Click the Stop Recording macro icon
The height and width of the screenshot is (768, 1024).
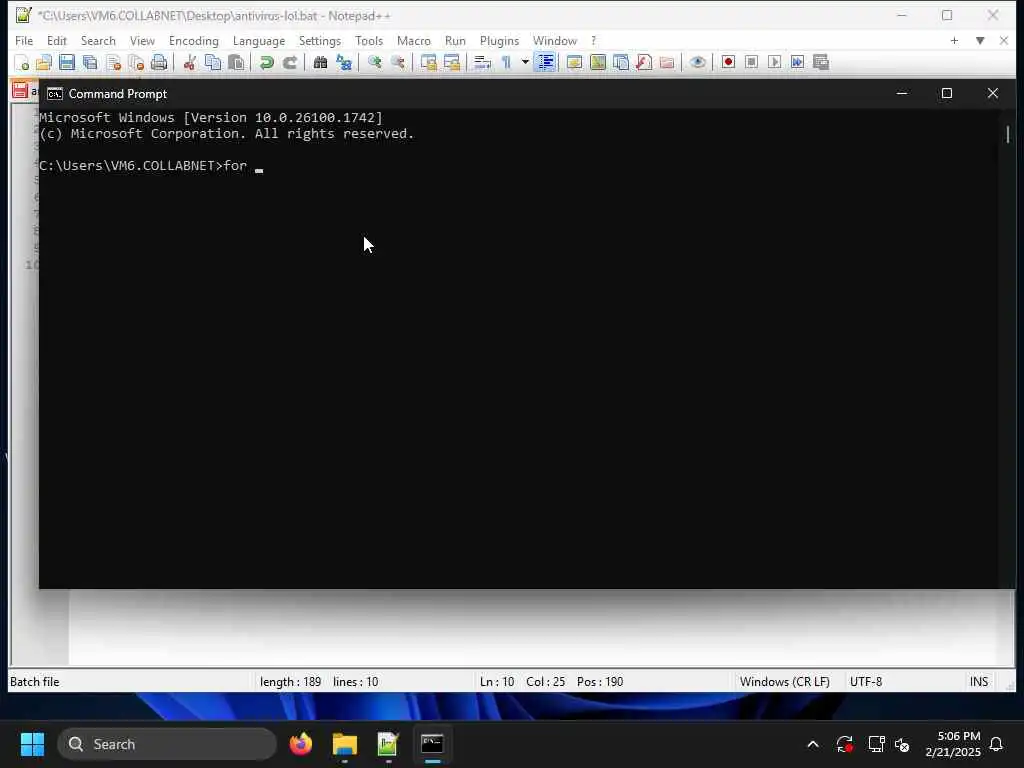pyautogui.click(x=751, y=63)
